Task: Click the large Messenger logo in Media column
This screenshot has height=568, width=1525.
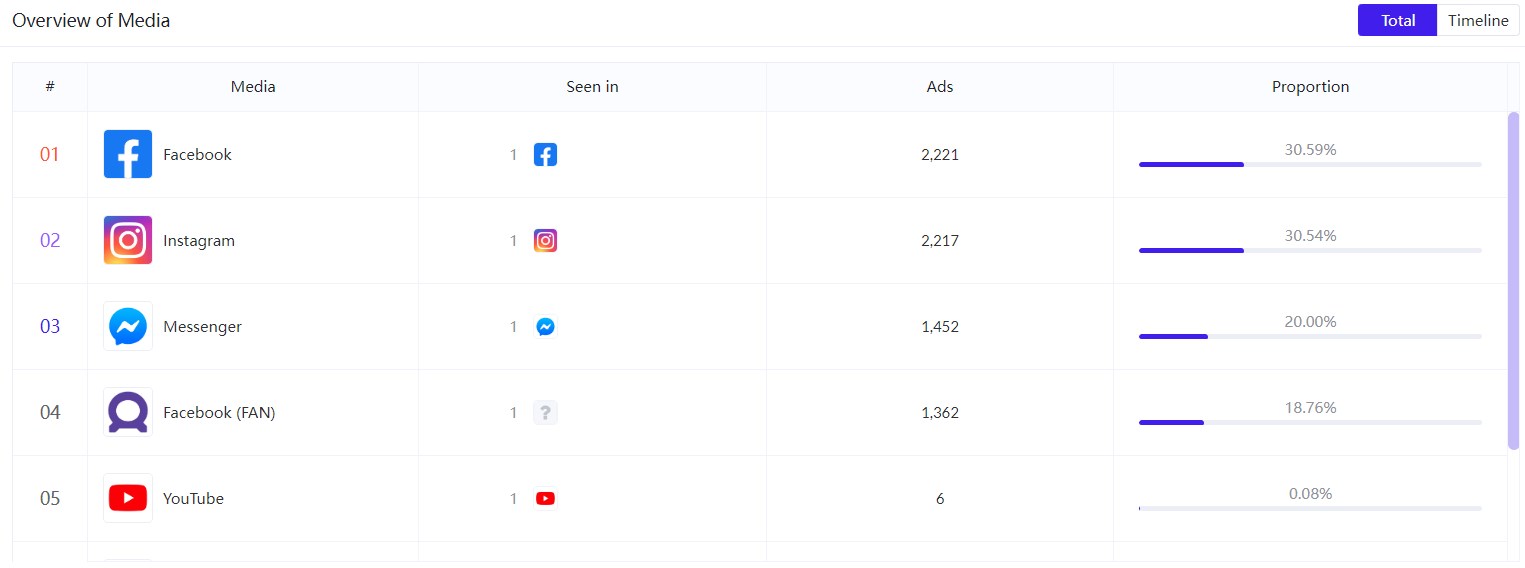Action: pos(128,326)
